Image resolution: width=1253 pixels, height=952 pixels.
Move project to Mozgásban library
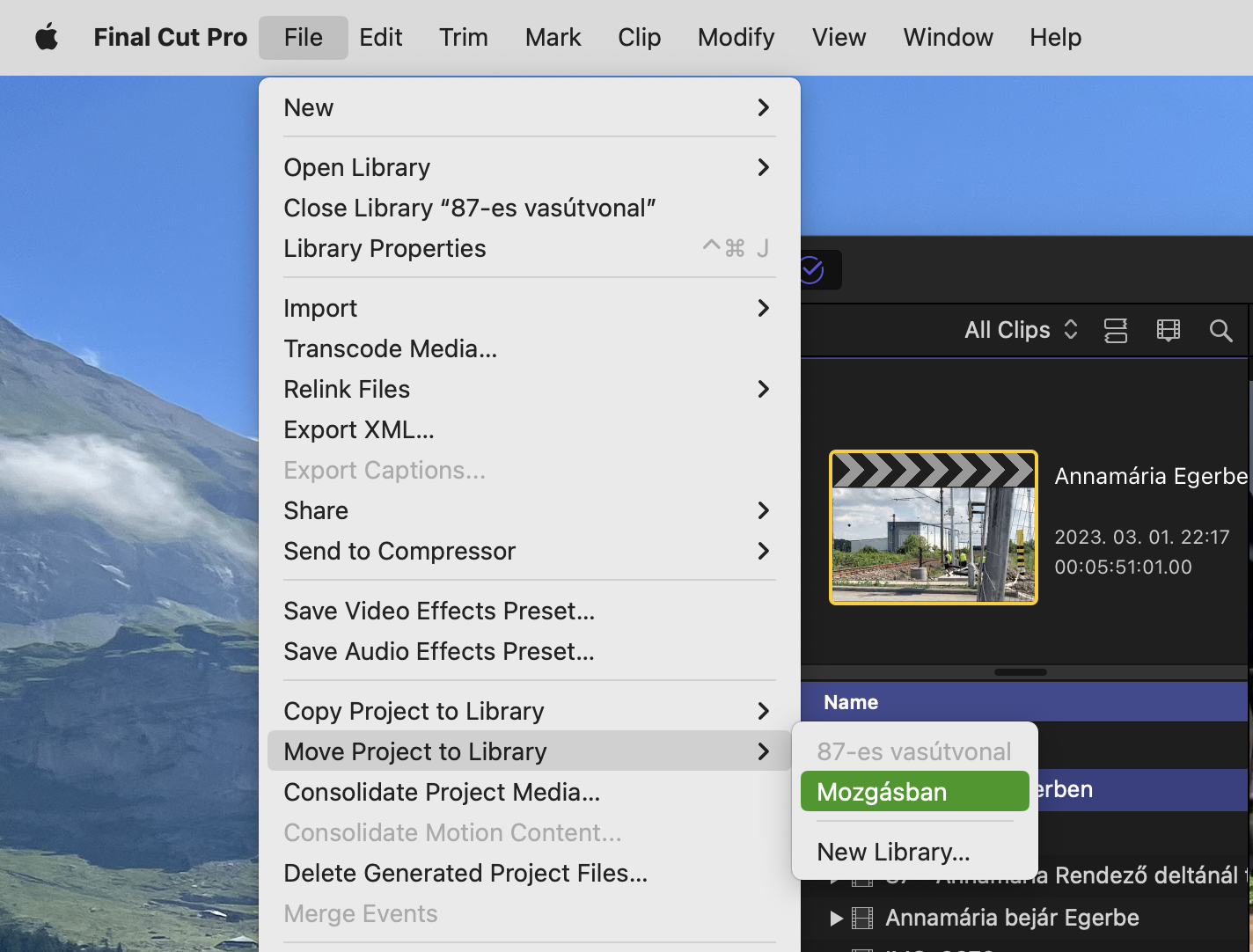coord(915,791)
